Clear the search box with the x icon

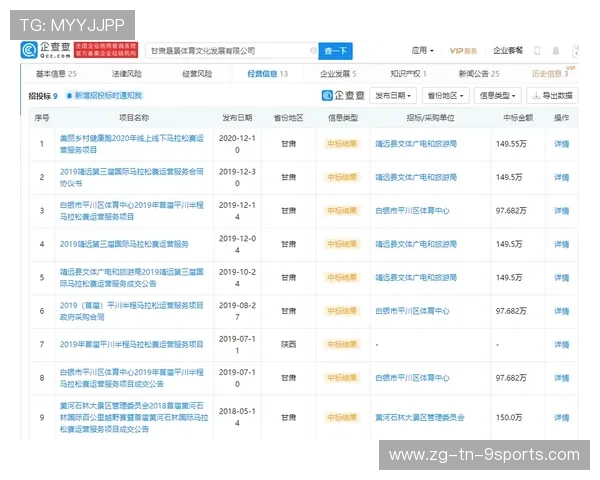[313, 51]
